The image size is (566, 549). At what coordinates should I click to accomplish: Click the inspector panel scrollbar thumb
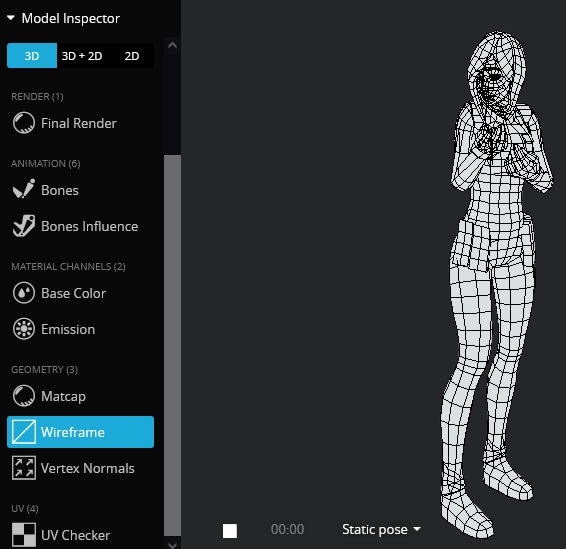[x=173, y=345]
